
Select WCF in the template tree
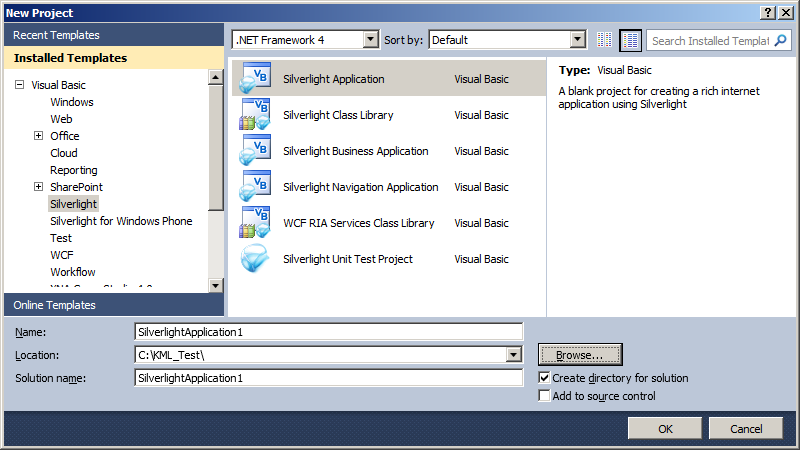pos(62,255)
